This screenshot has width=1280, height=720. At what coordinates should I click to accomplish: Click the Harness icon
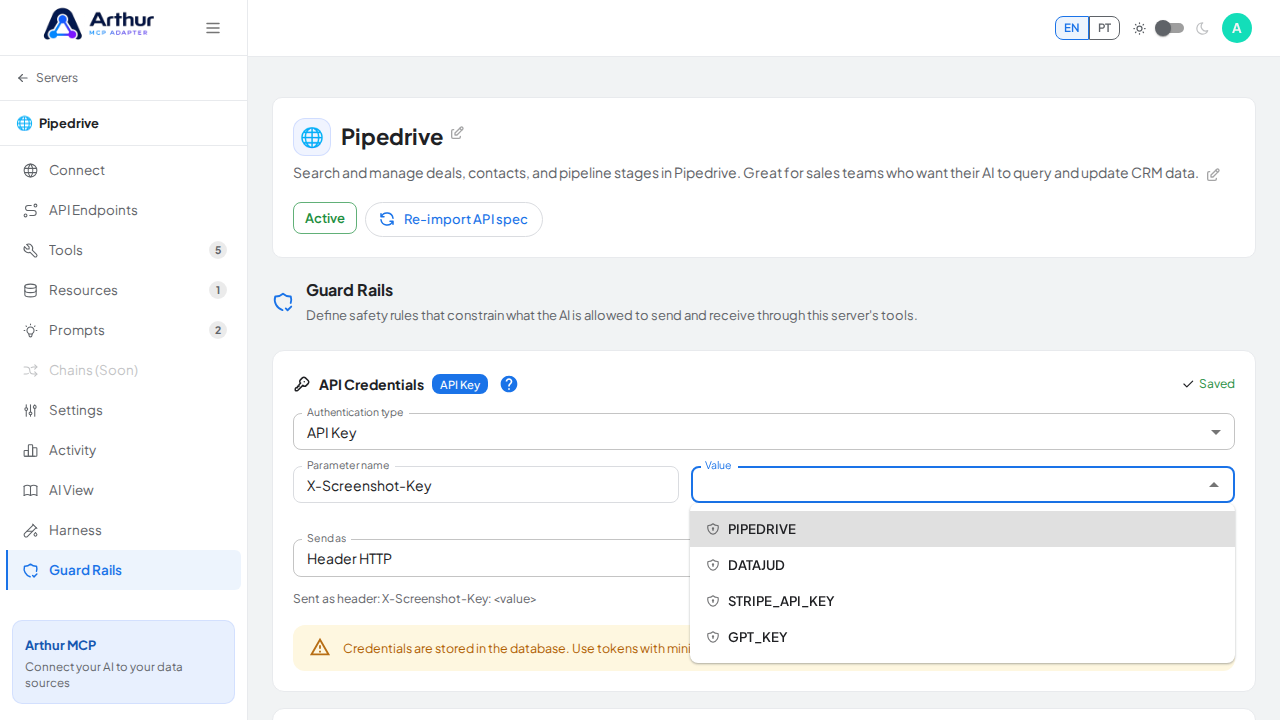(x=31, y=531)
